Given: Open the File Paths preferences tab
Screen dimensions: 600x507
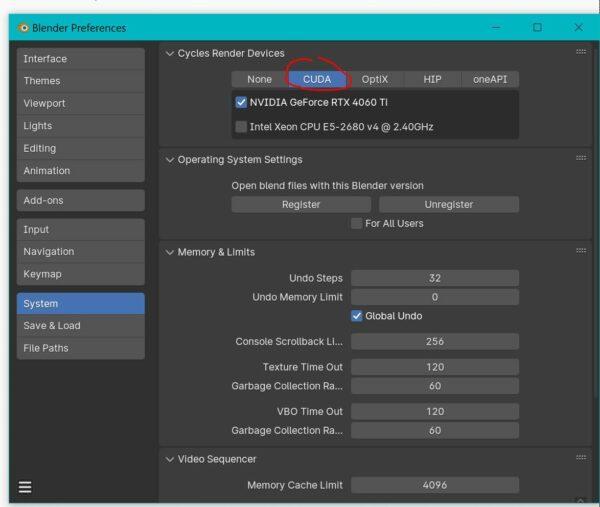Looking at the screenshot, I should [x=81, y=348].
